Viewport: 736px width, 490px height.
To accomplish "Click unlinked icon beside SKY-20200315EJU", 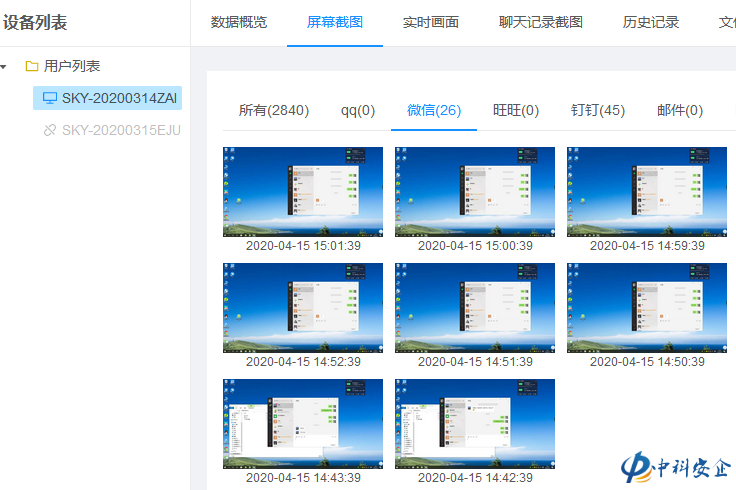I will pyautogui.click(x=50, y=130).
